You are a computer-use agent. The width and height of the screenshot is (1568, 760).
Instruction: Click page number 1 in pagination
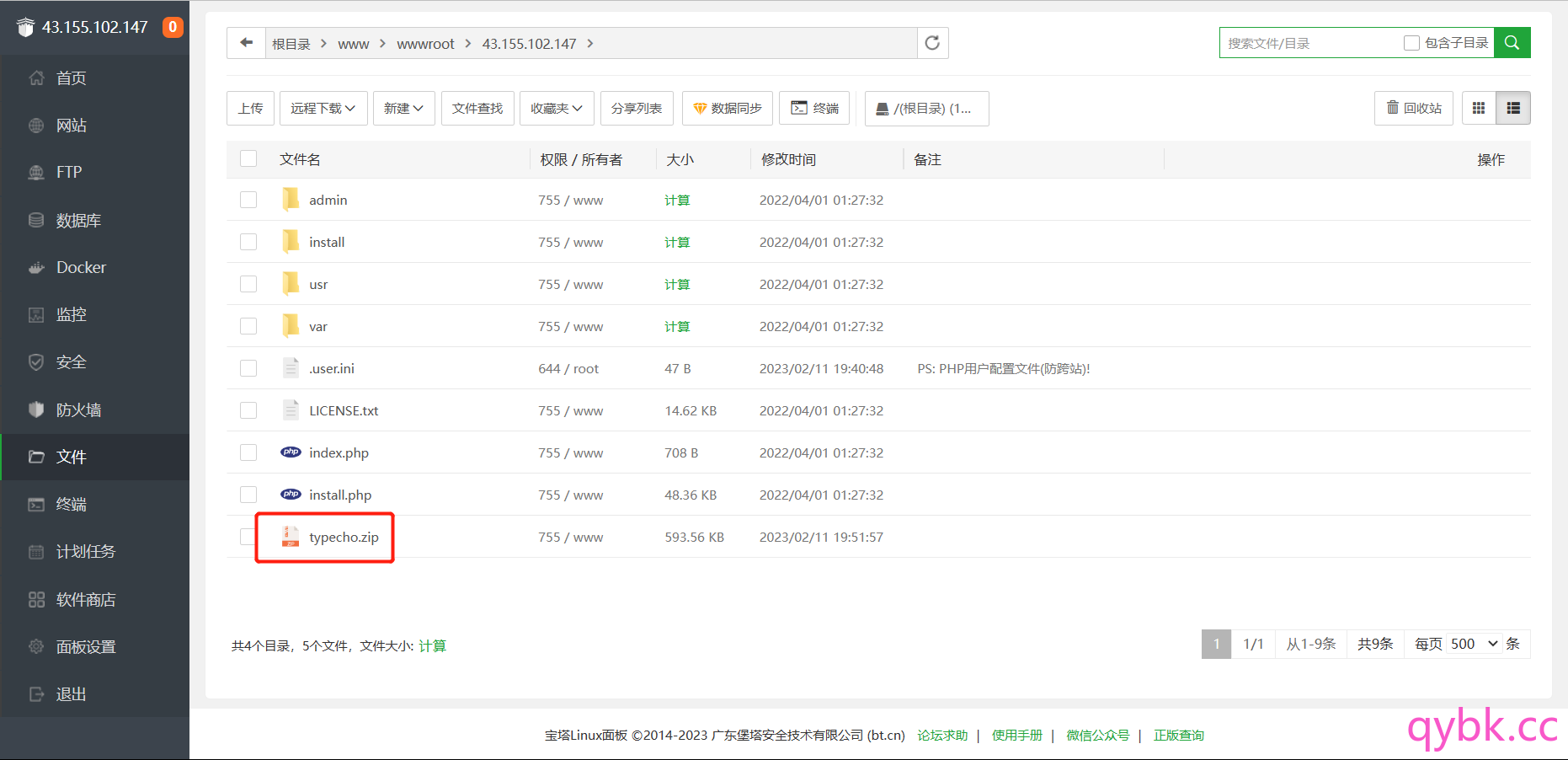click(x=1216, y=644)
